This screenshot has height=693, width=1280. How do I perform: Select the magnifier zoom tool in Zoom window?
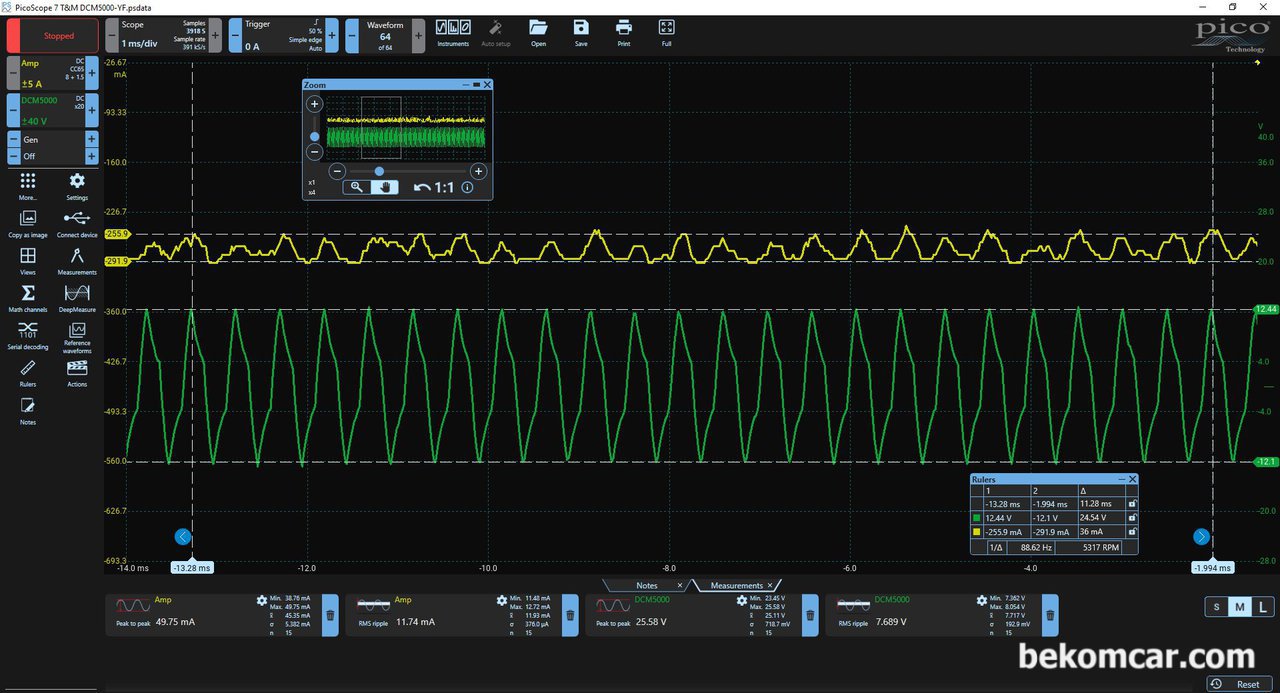pos(356,187)
